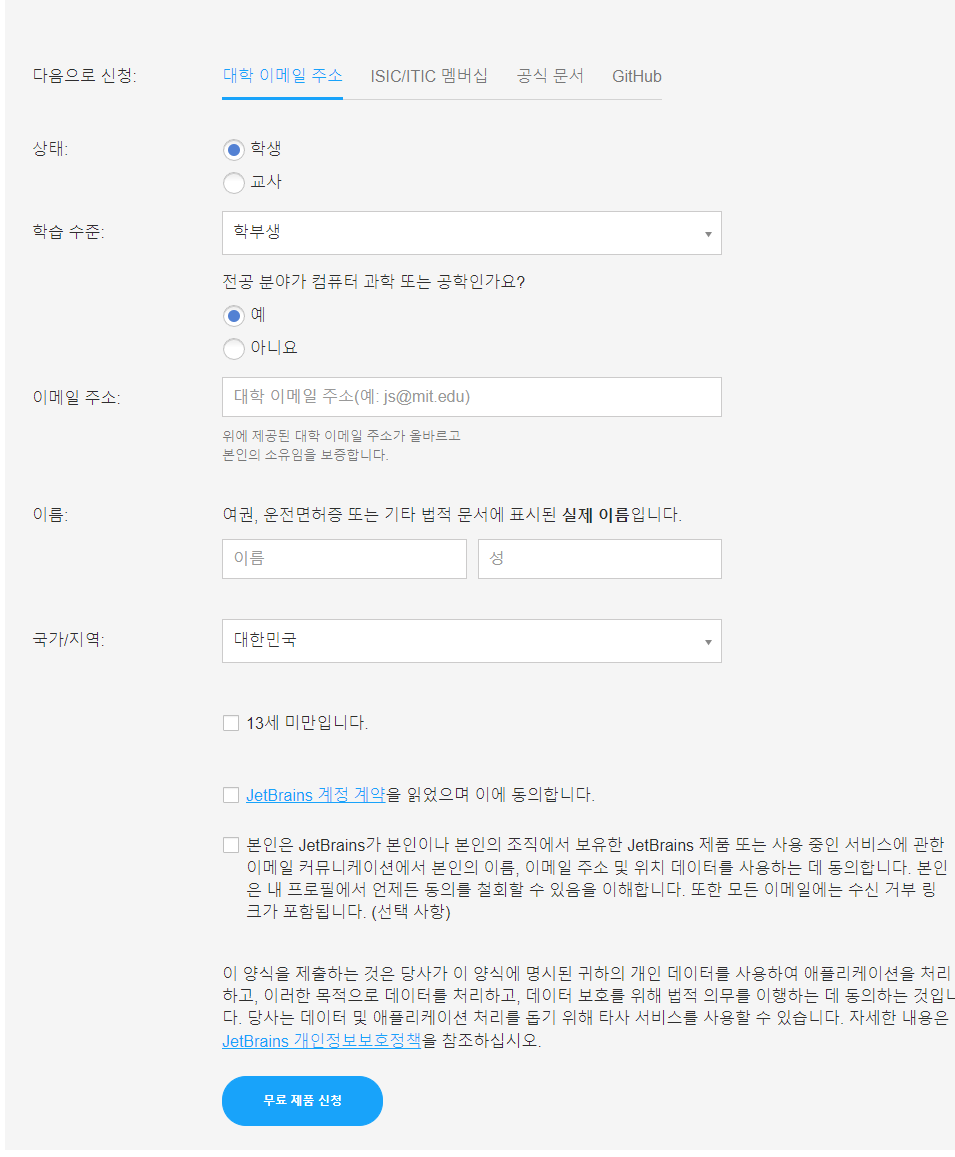The height and width of the screenshot is (1157, 955).
Task: Select 예 for computer science major
Action: click(234, 316)
